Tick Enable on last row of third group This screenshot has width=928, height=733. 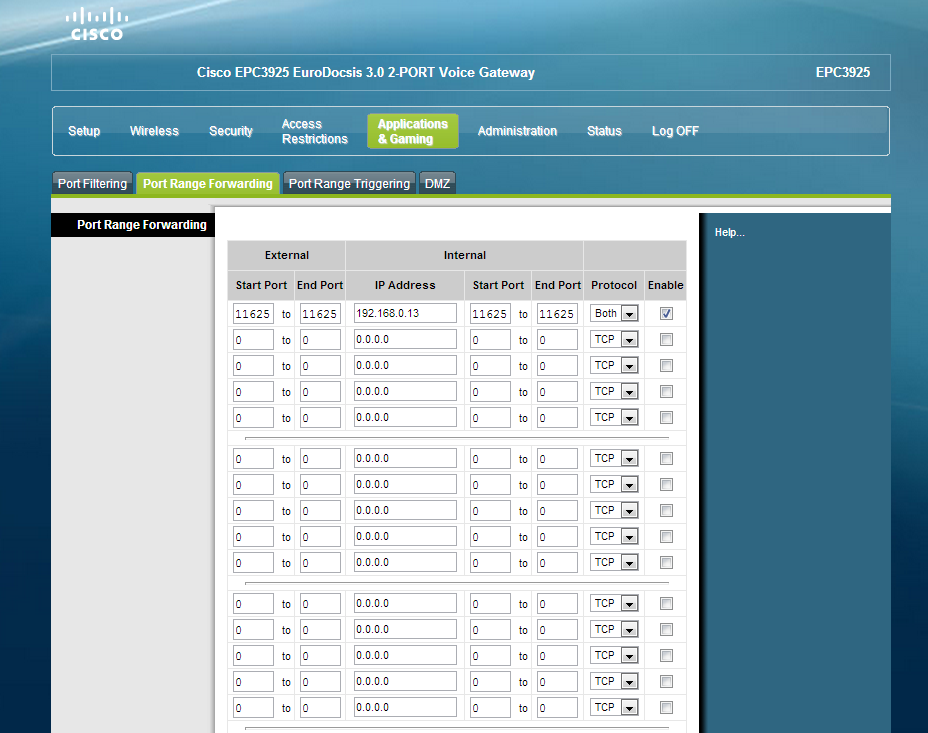[666, 708]
